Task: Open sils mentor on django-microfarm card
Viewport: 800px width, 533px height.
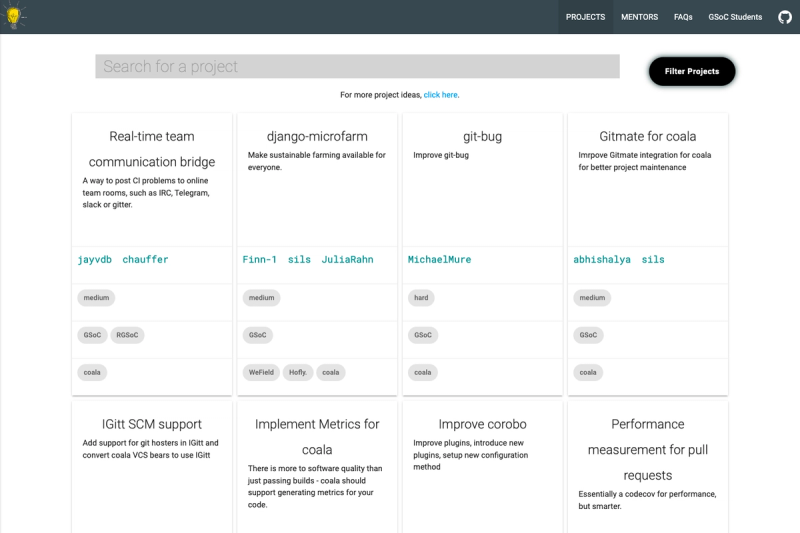Action: coord(299,260)
